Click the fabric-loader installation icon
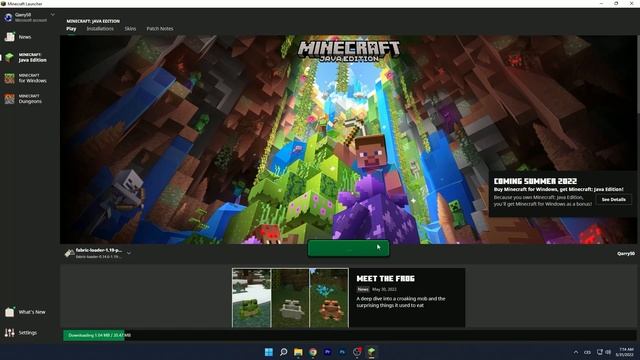640x360 pixels. coord(69,253)
